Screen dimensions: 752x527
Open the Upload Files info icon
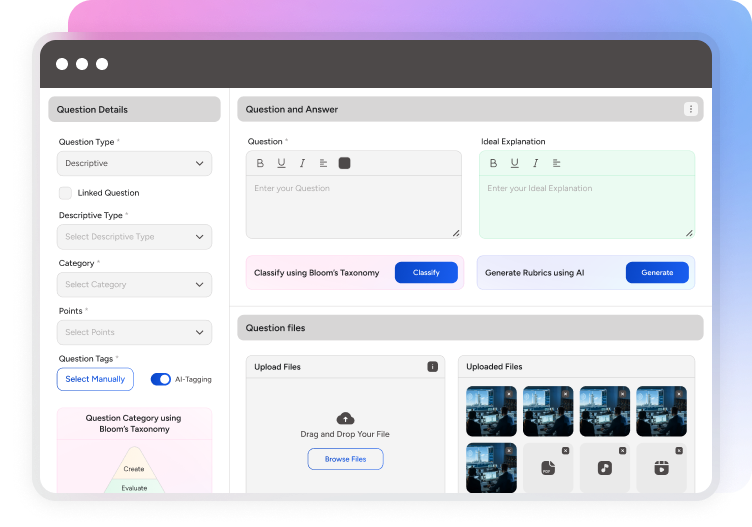(432, 367)
